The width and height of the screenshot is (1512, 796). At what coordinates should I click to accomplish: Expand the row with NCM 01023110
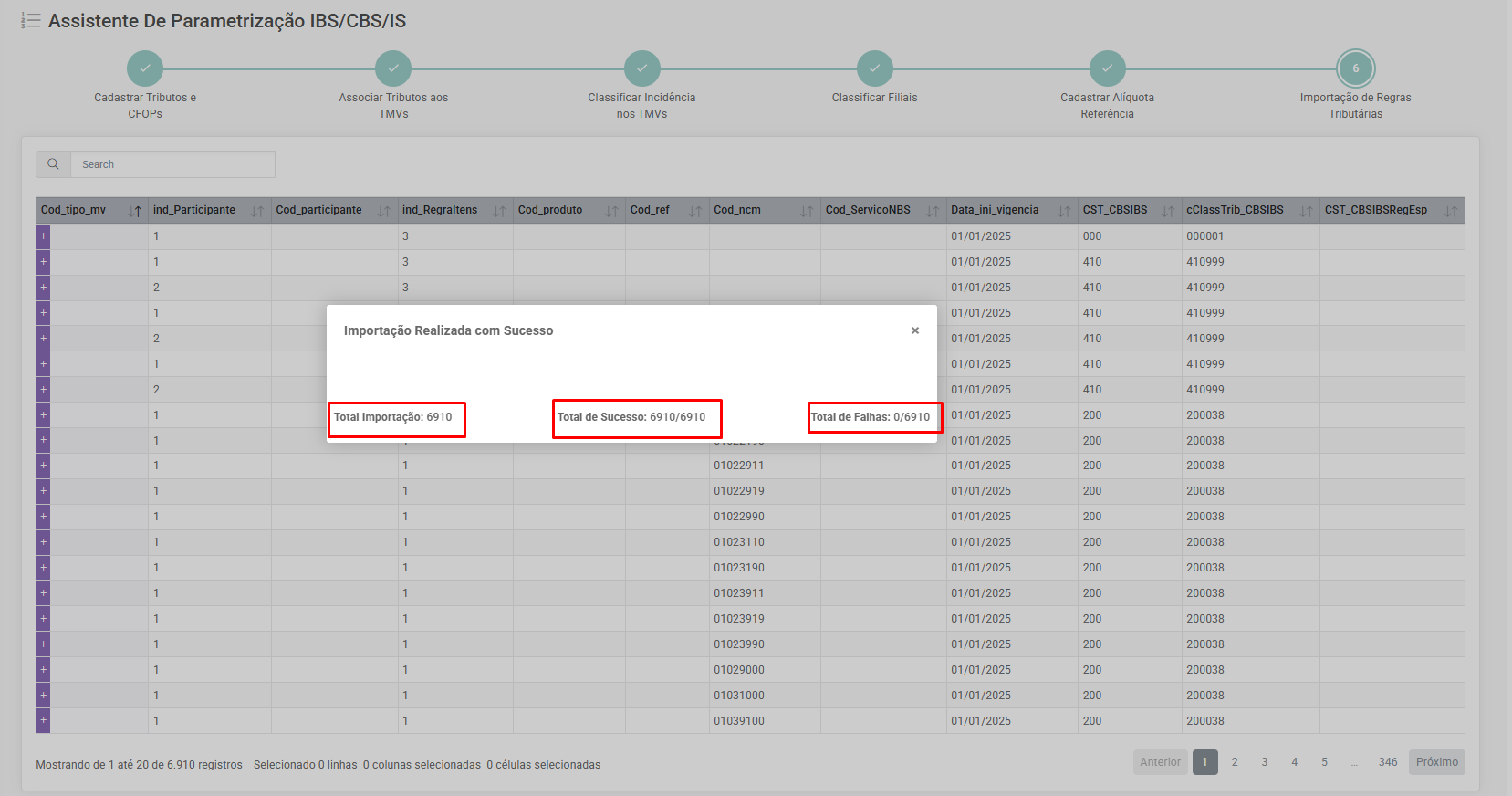coord(43,542)
